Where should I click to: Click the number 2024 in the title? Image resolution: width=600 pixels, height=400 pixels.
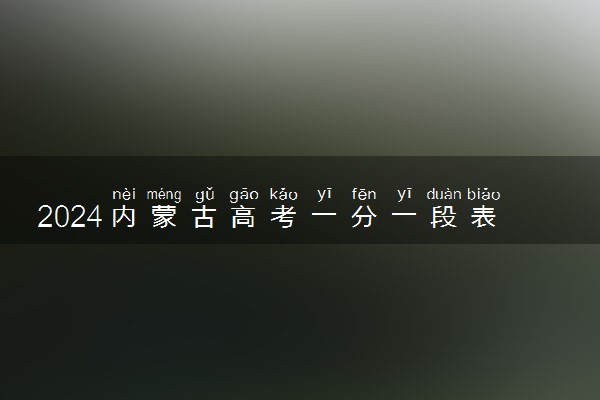[x=70, y=217]
